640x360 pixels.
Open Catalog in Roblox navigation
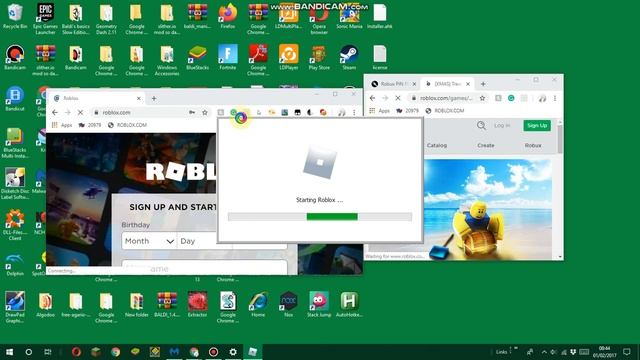437,145
